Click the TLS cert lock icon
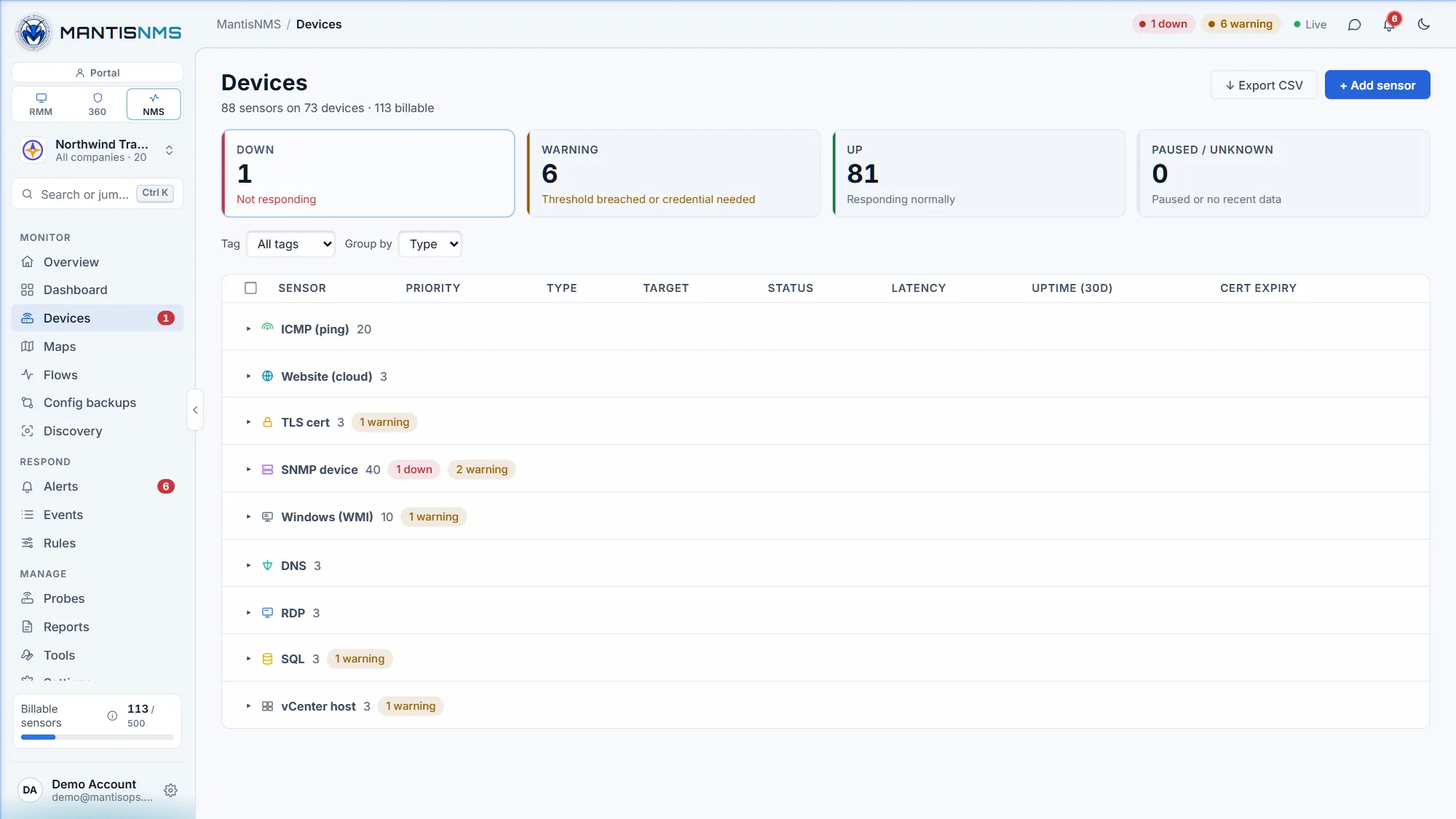 [x=267, y=422]
